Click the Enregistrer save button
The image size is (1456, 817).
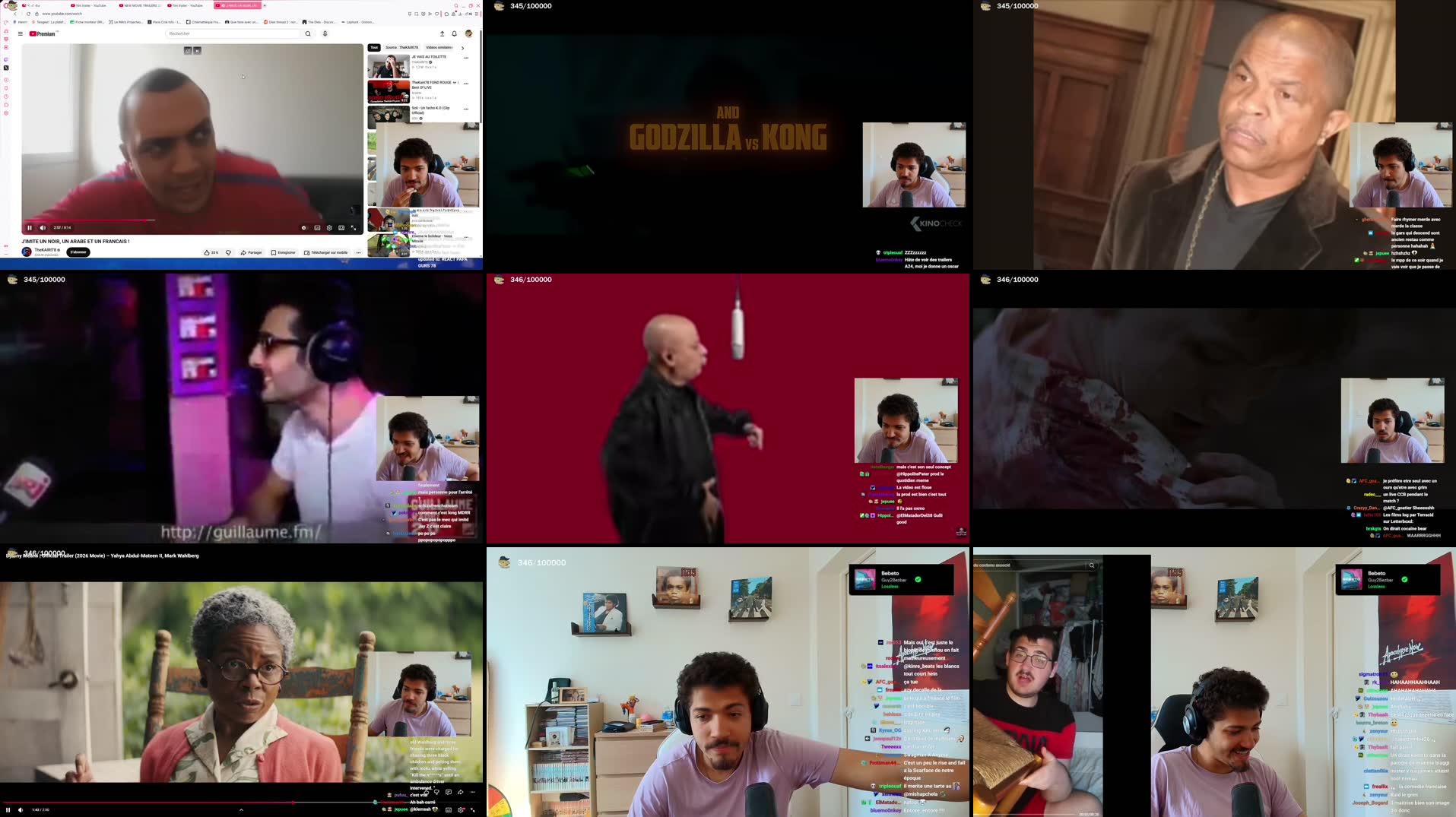[x=284, y=252]
